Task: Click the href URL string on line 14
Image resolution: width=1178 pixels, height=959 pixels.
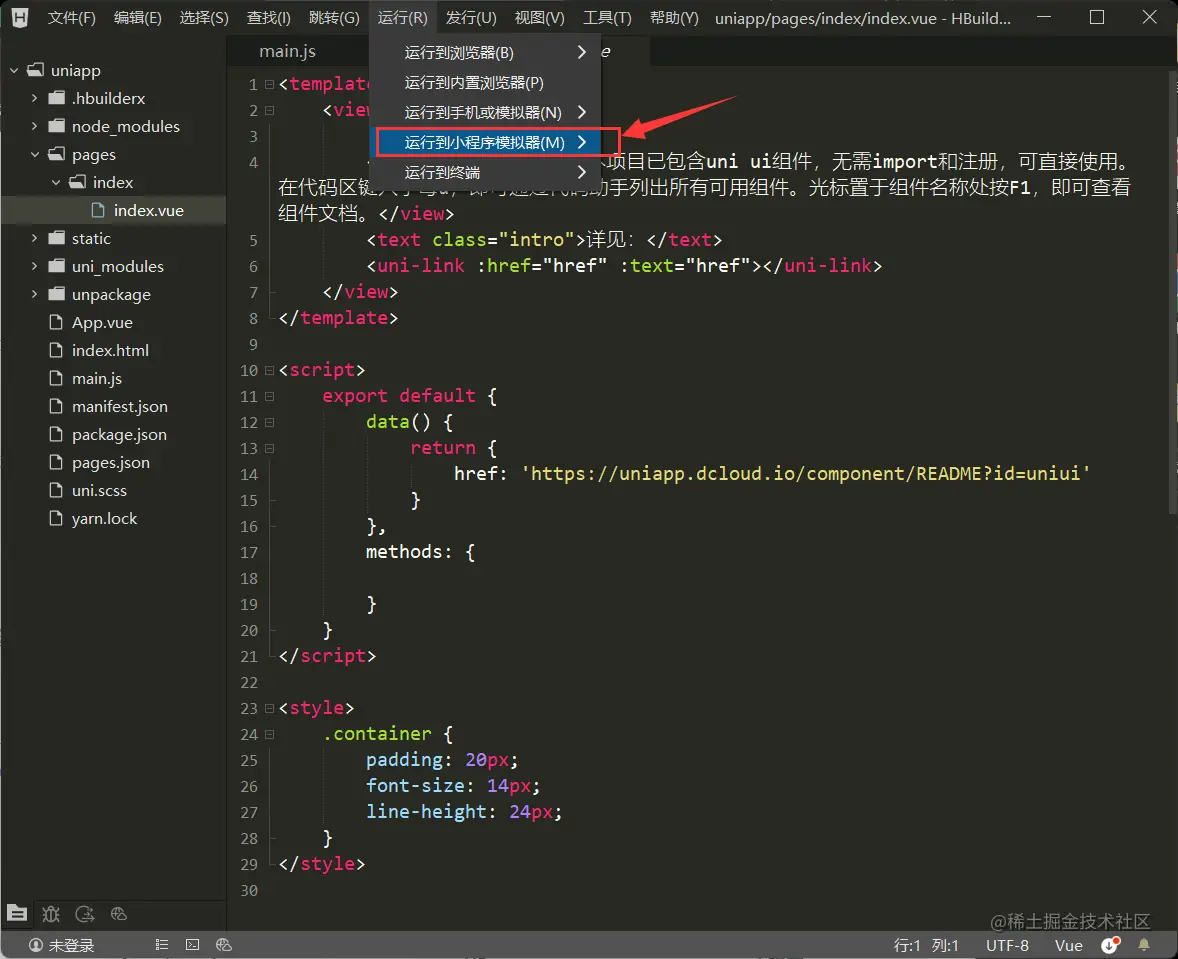Action: 806,473
